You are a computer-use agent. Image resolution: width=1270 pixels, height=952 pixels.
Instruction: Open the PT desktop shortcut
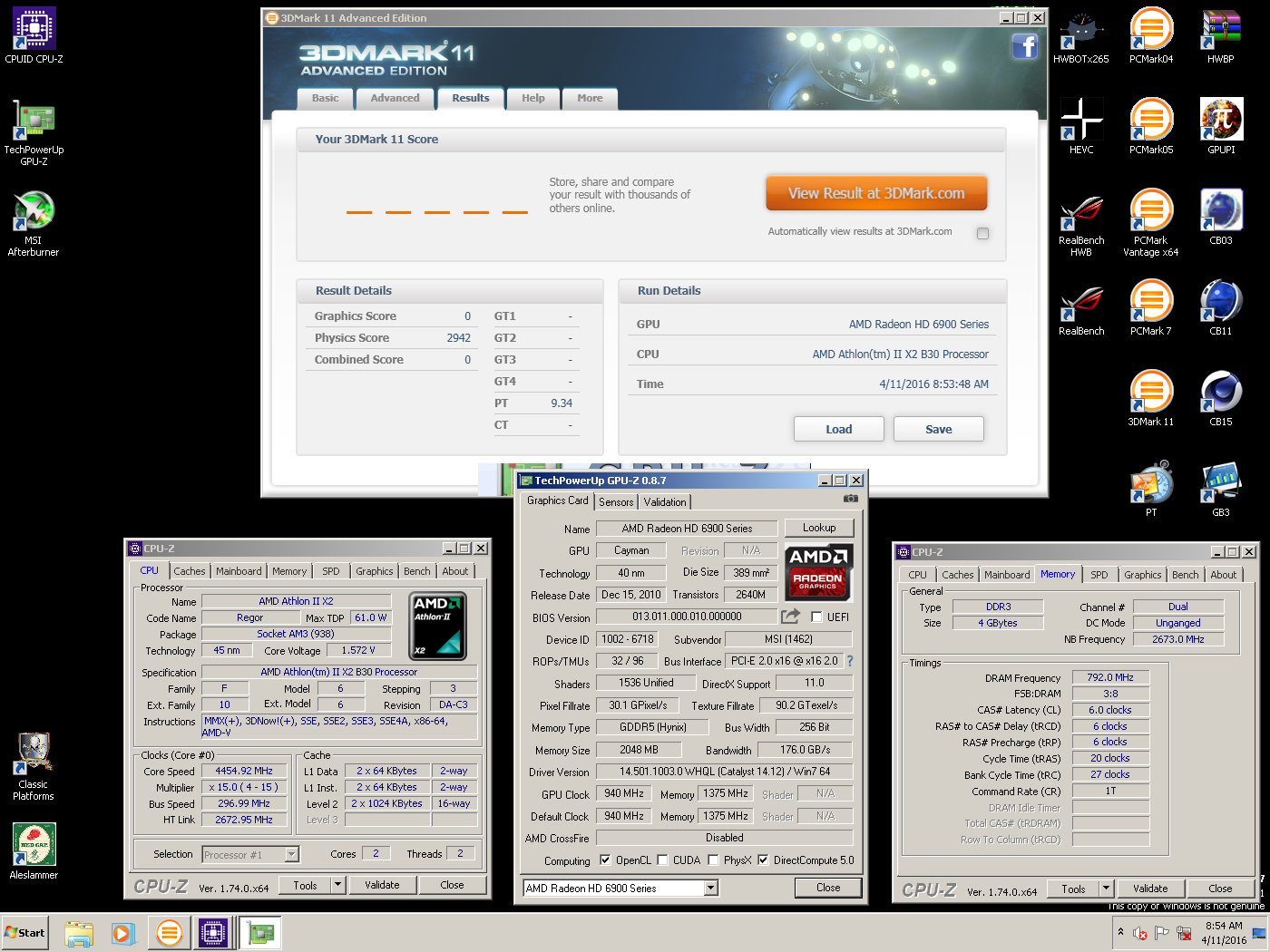pos(1151,490)
